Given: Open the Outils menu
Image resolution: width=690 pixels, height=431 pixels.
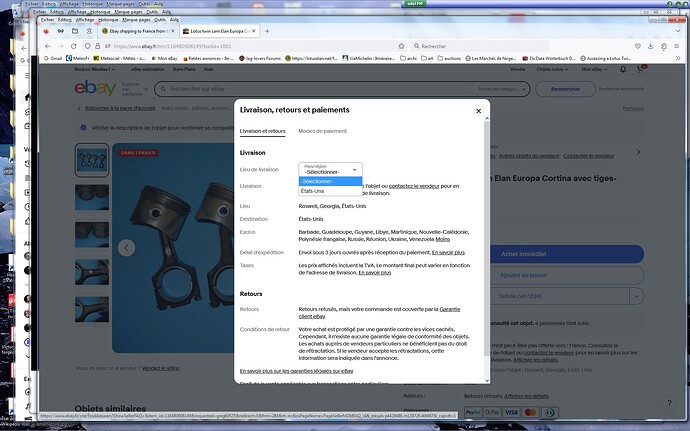Looking at the screenshot, I should (x=160, y=20).
